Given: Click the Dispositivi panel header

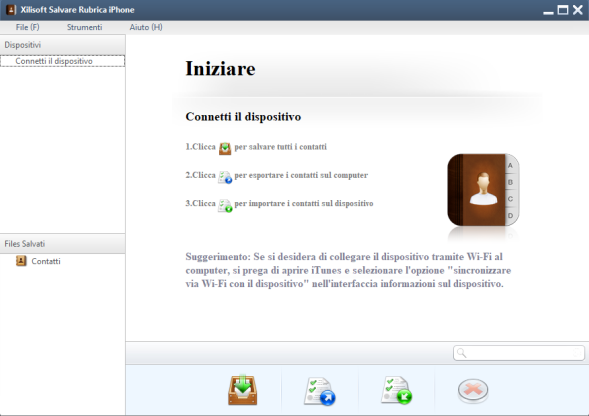Looking at the screenshot, I should (x=63, y=45).
